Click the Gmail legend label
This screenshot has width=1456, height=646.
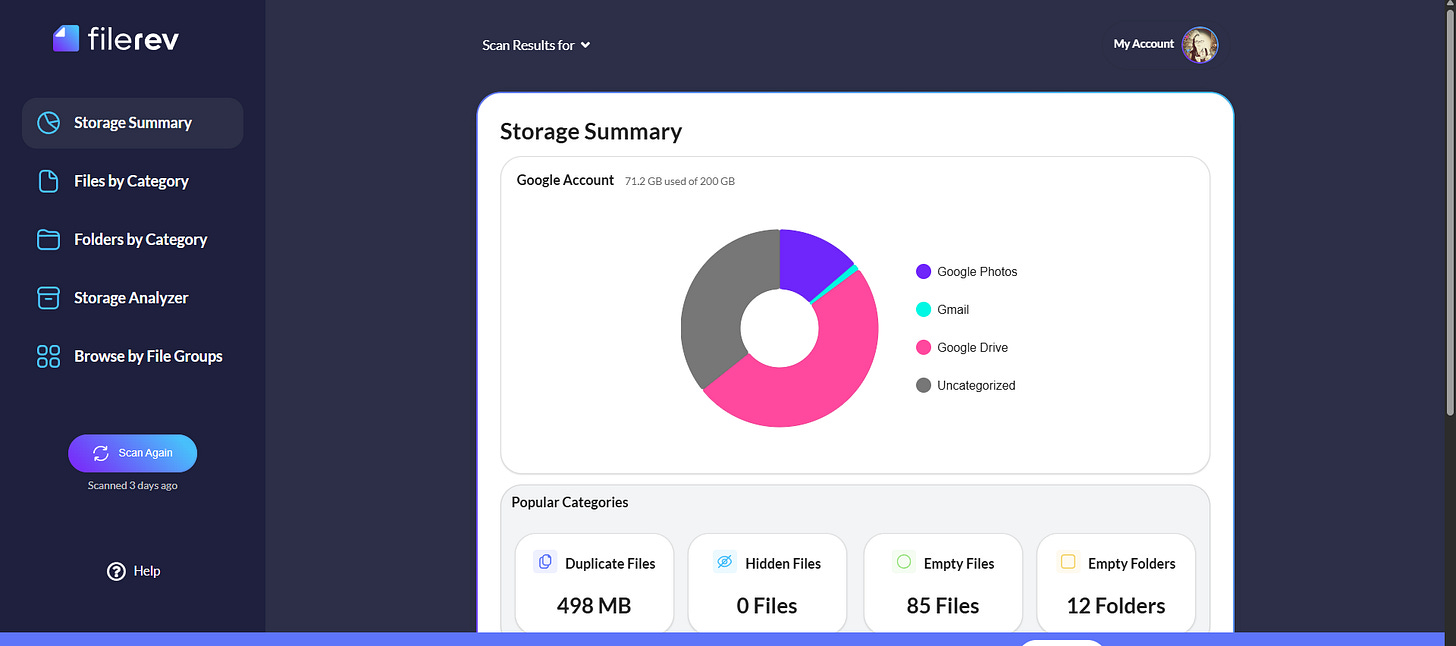(x=953, y=310)
